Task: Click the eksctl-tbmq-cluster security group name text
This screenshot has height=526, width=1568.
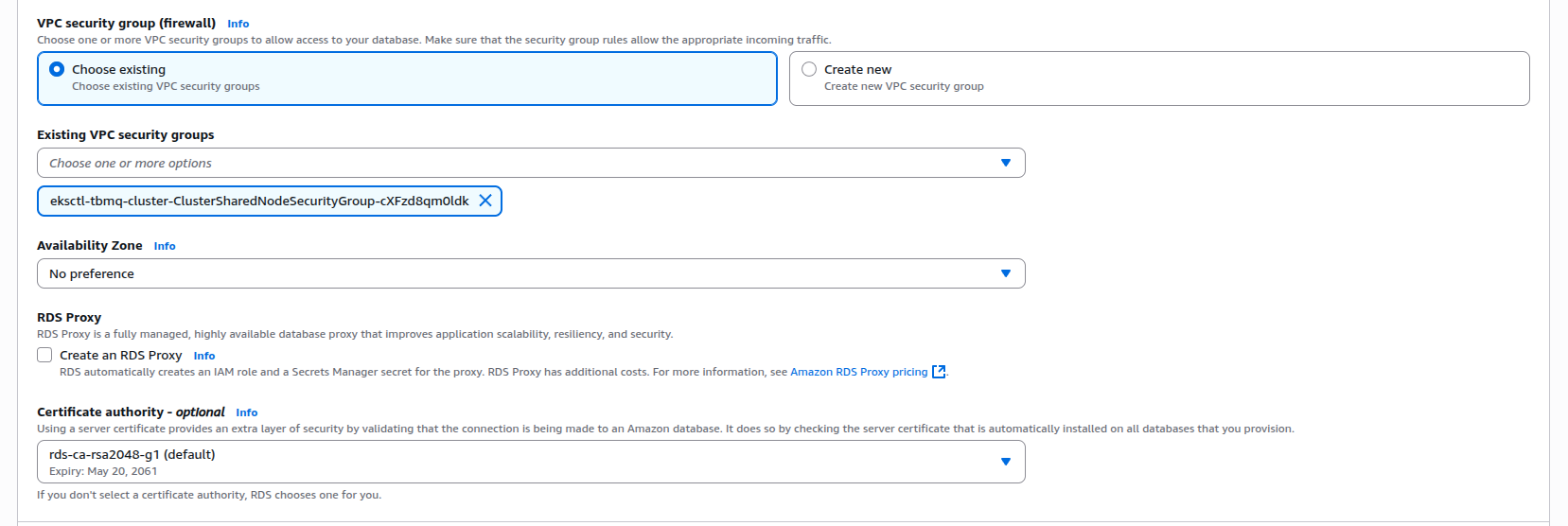Action: click(x=259, y=201)
